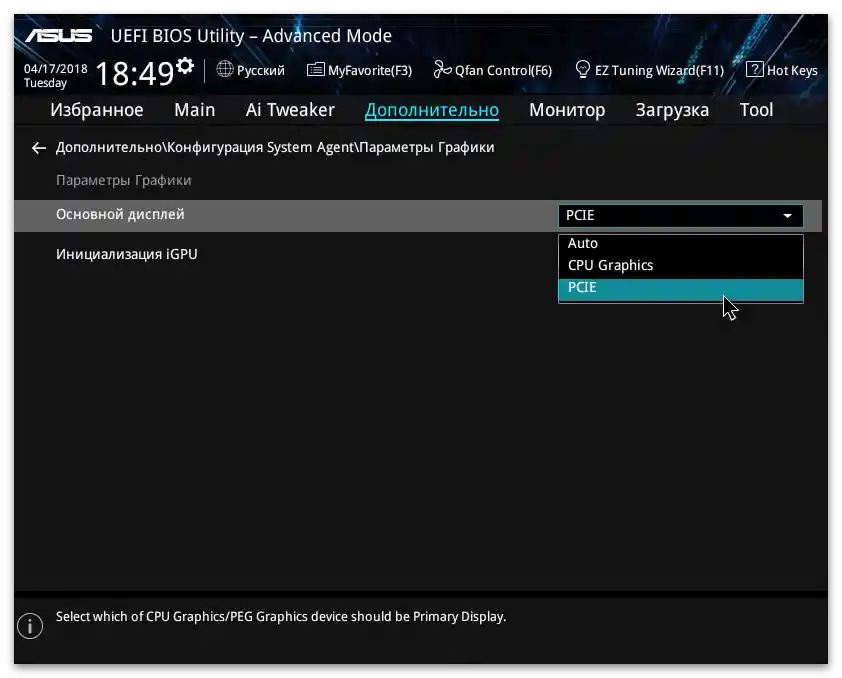
Task: Go to the Монитор tab
Action: (x=567, y=110)
